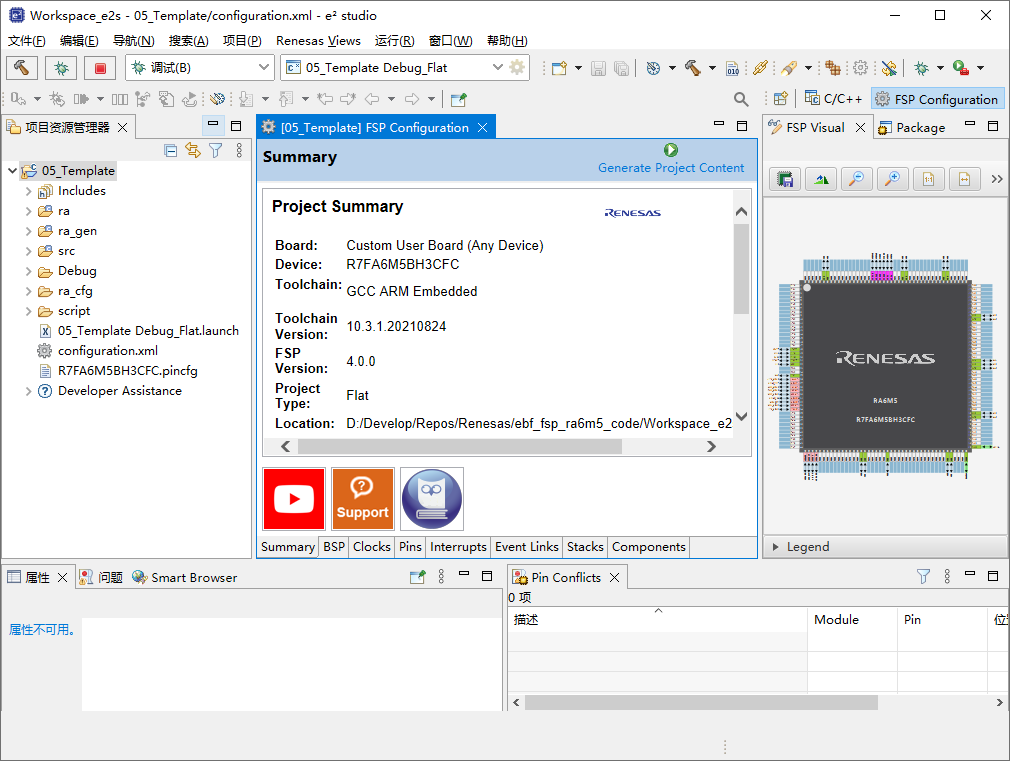The height and width of the screenshot is (761, 1010).
Task: Edit launch configuration via gear icon
Action: click(517, 67)
